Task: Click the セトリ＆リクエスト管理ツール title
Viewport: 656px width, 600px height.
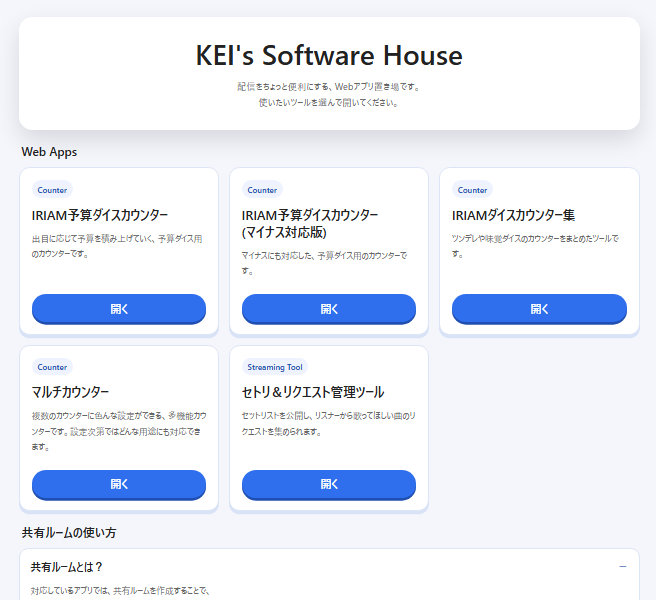Action: pyautogui.click(x=313, y=392)
